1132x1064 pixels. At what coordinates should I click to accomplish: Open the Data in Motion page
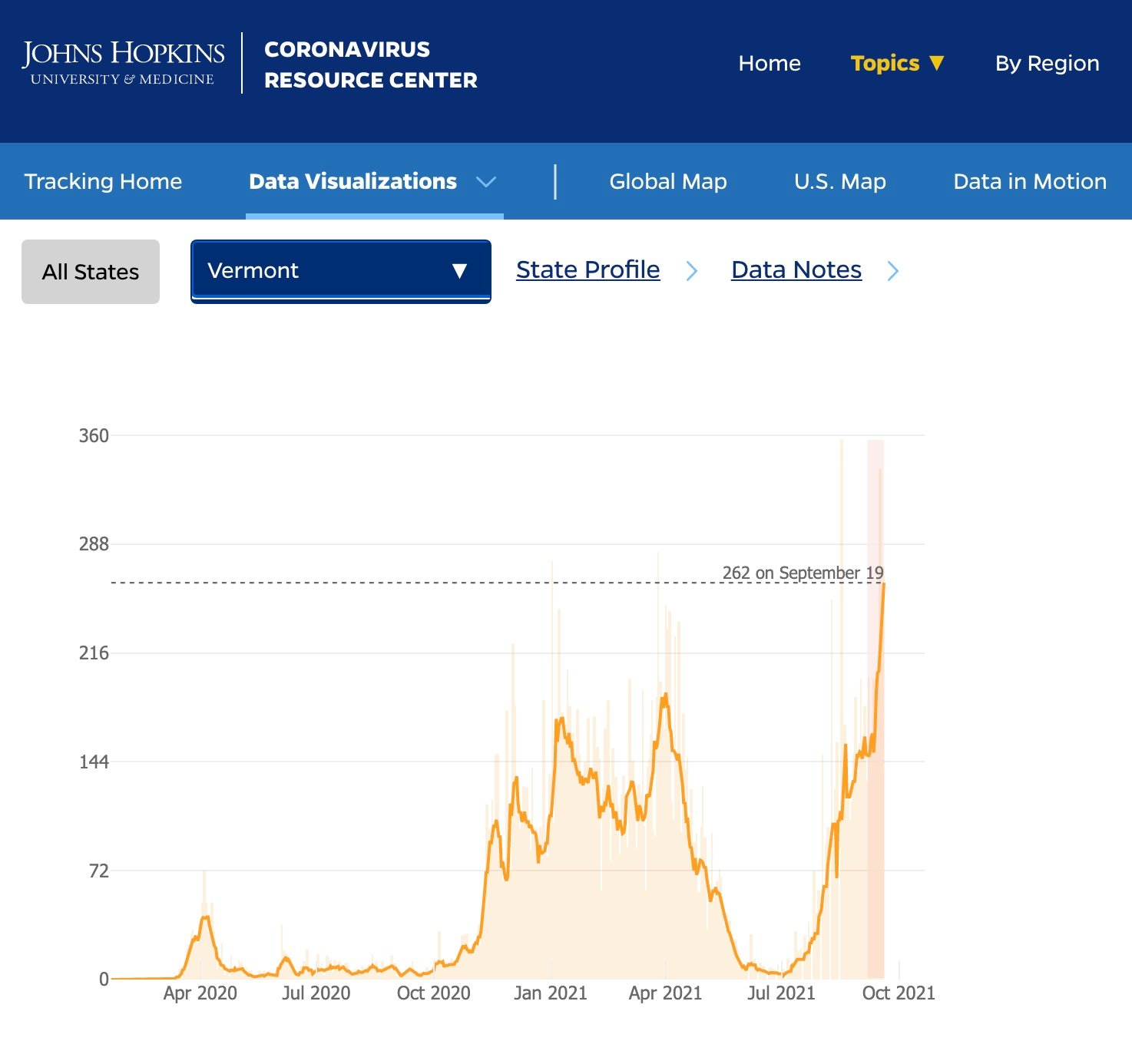1029,182
